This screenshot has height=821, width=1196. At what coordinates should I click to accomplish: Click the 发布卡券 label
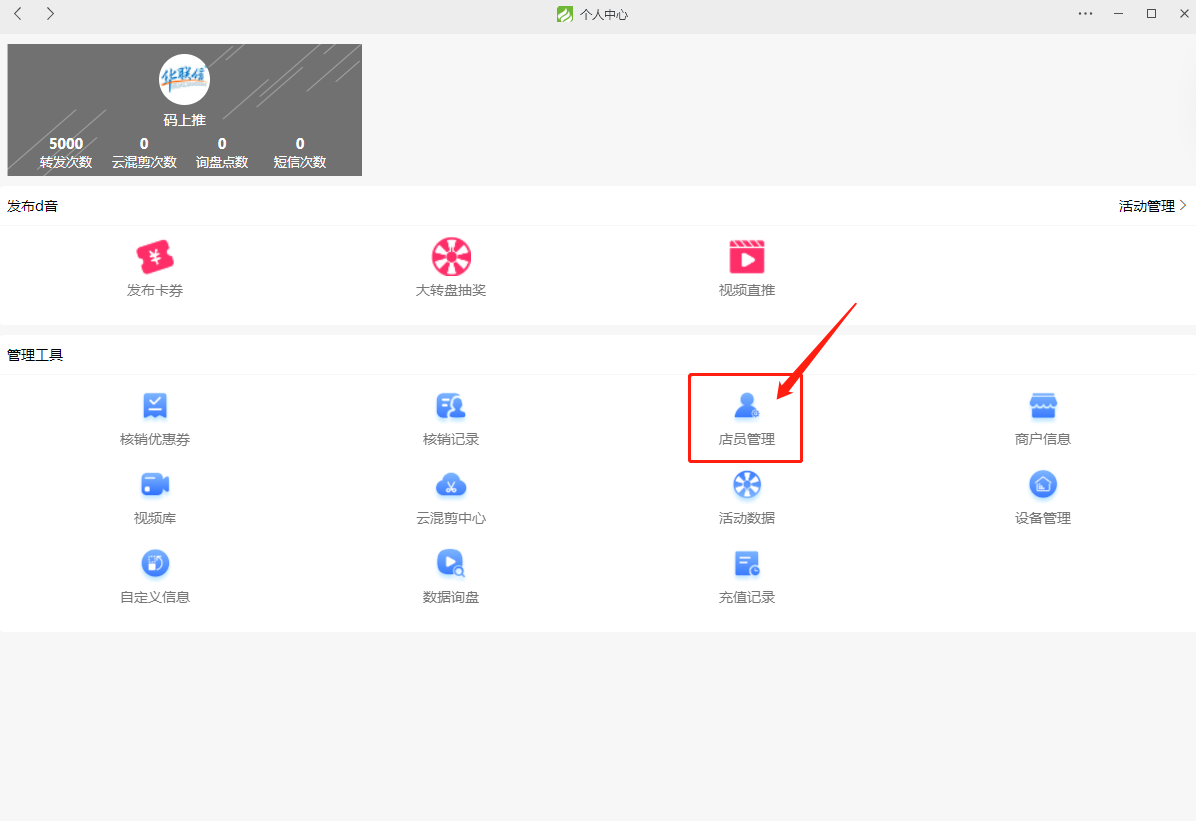pos(155,291)
